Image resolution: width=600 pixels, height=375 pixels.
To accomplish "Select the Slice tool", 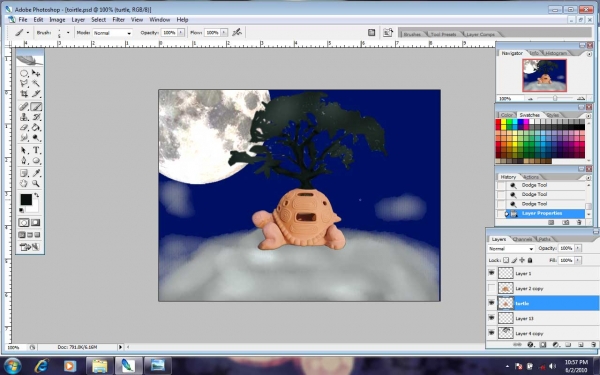I will click(36, 93).
